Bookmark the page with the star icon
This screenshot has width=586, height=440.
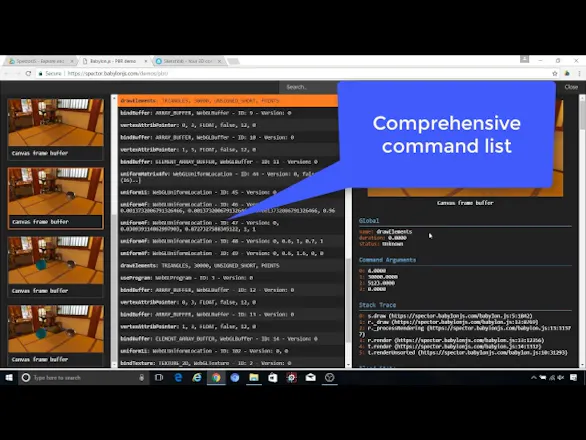[555, 74]
